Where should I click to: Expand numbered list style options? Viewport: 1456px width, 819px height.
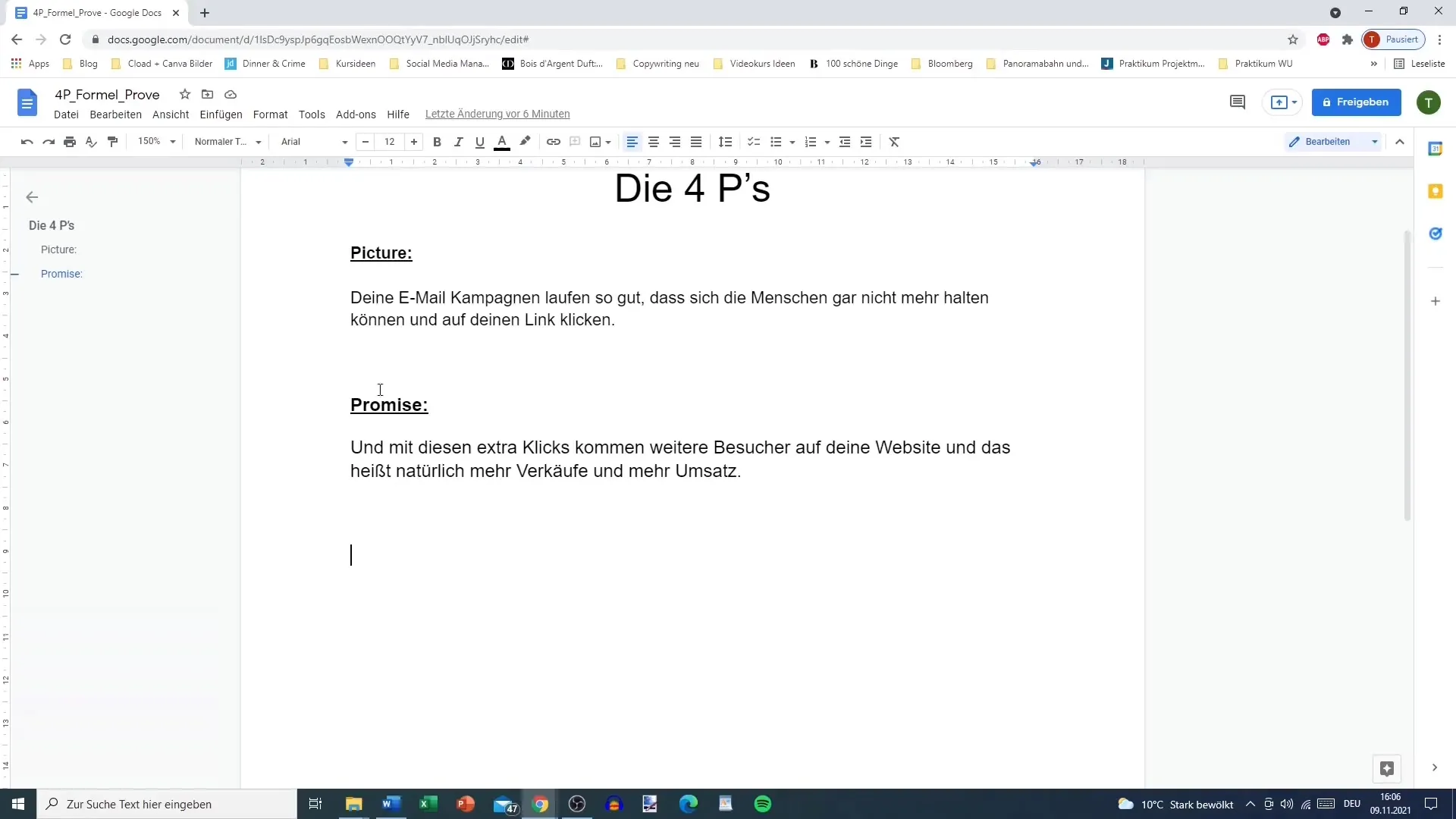click(x=827, y=143)
